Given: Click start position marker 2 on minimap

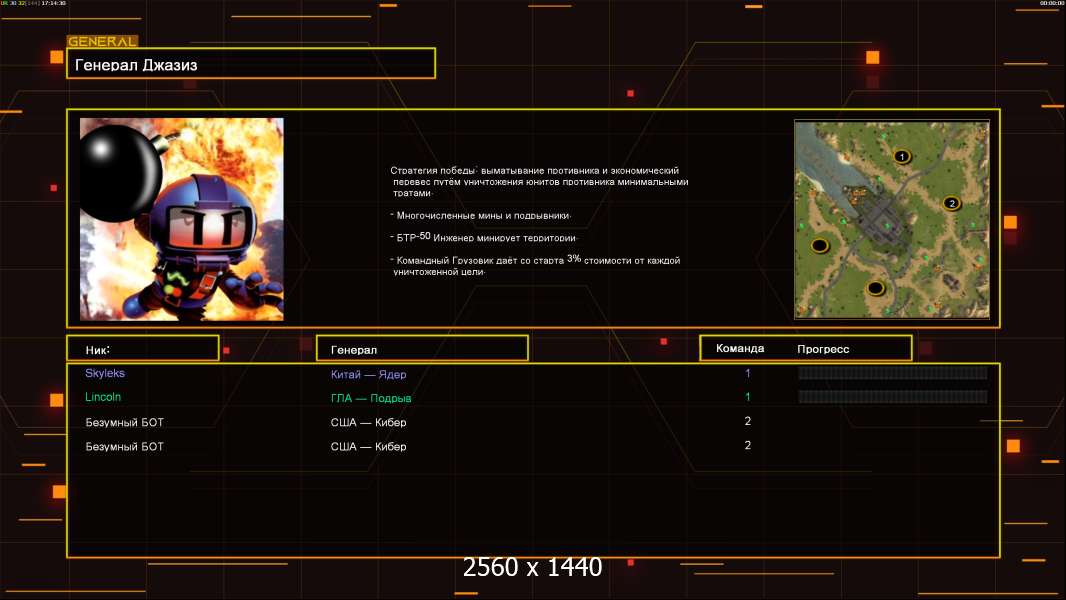Looking at the screenshot, I should point(952,203).
